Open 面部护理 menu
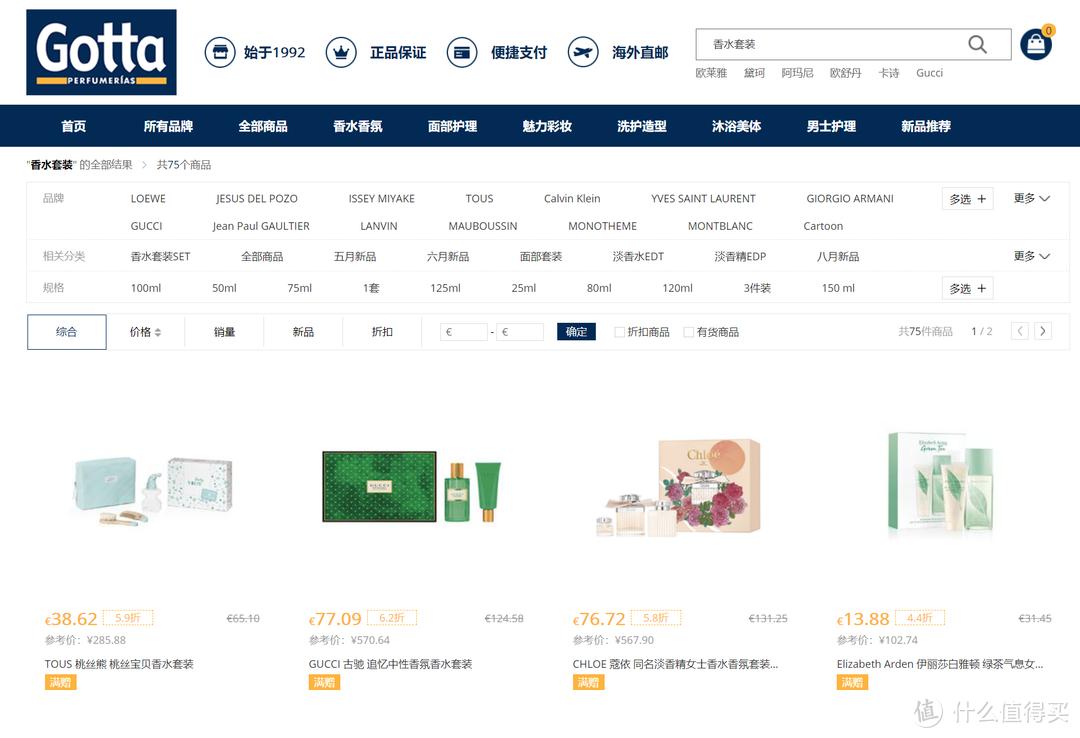This screenshot has width=1080, height=738. [453, 126]
